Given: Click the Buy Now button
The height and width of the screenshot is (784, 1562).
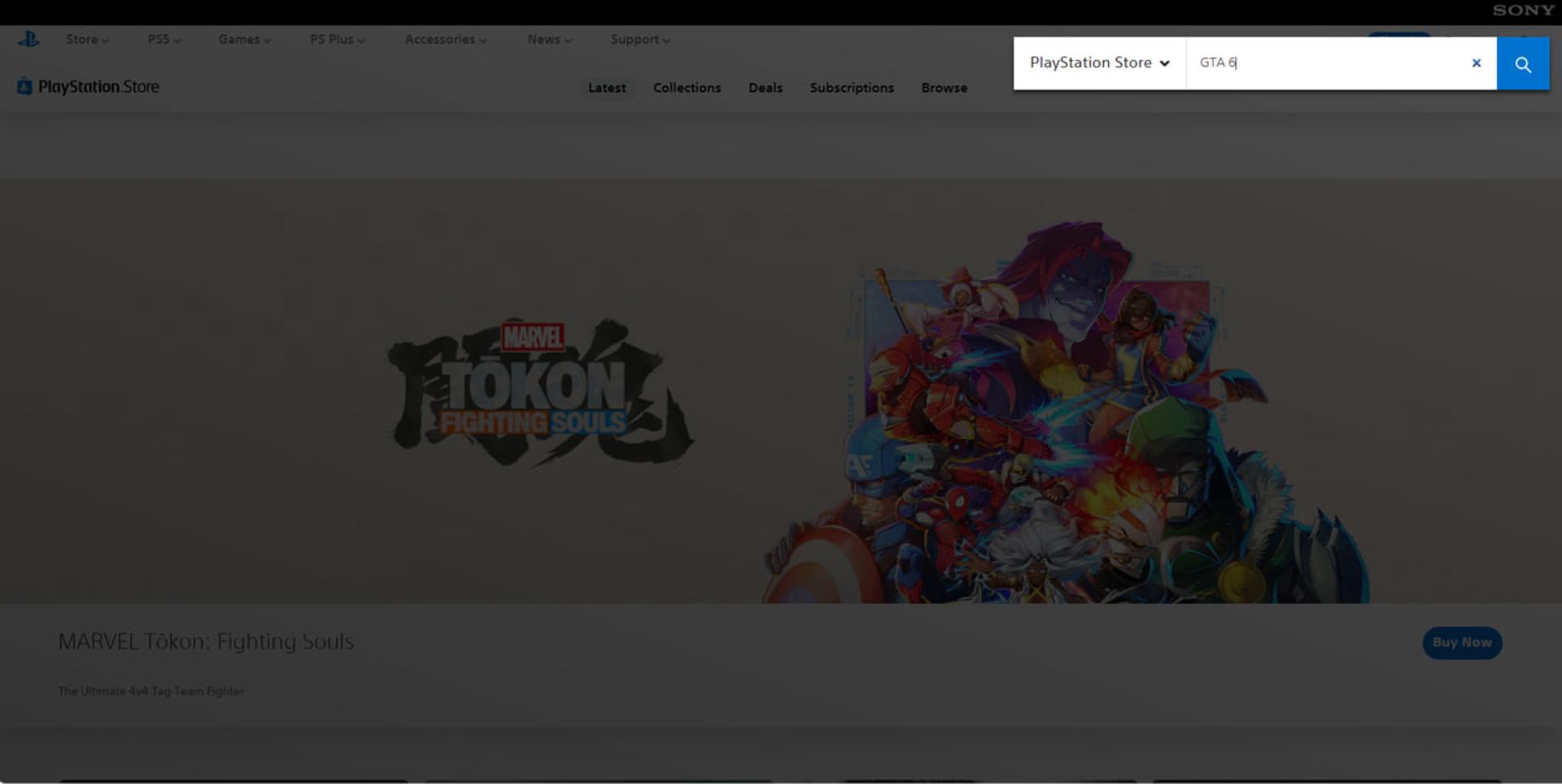Looking at the screenshot, I should pyautogui.click(x=1462, y=642).
